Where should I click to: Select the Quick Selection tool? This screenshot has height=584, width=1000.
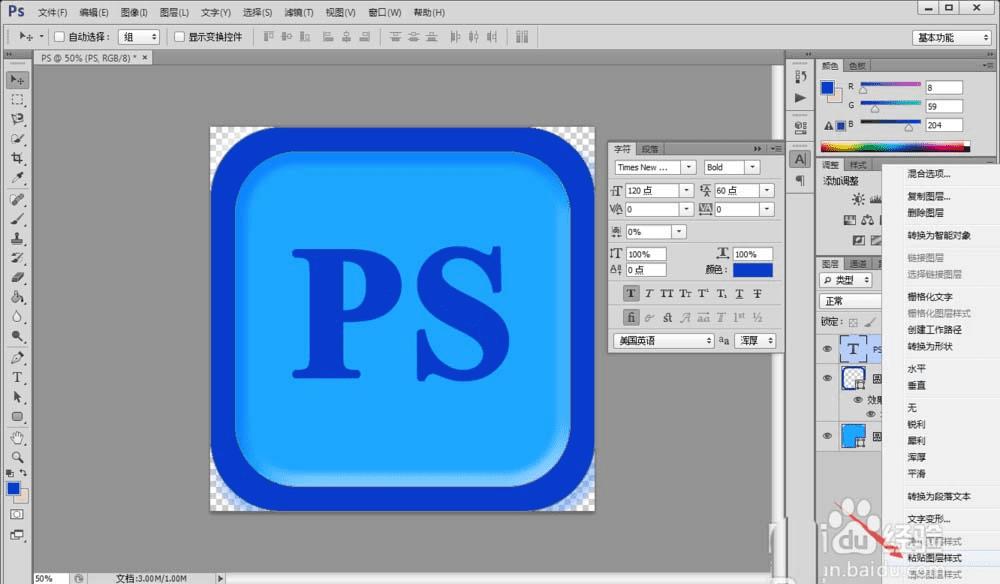tap(17, 138)
